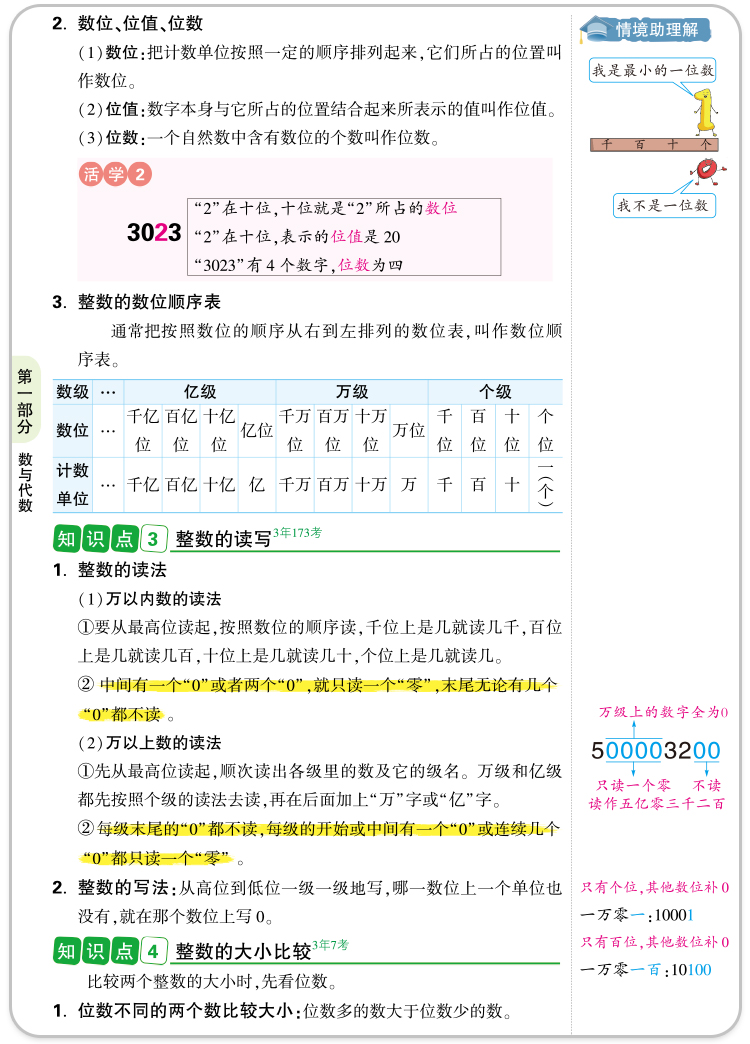This screenshot has width=750, height=1044.
Task: Click the pink note 万级上的数字全为0
Action: (x=663, y=712)
